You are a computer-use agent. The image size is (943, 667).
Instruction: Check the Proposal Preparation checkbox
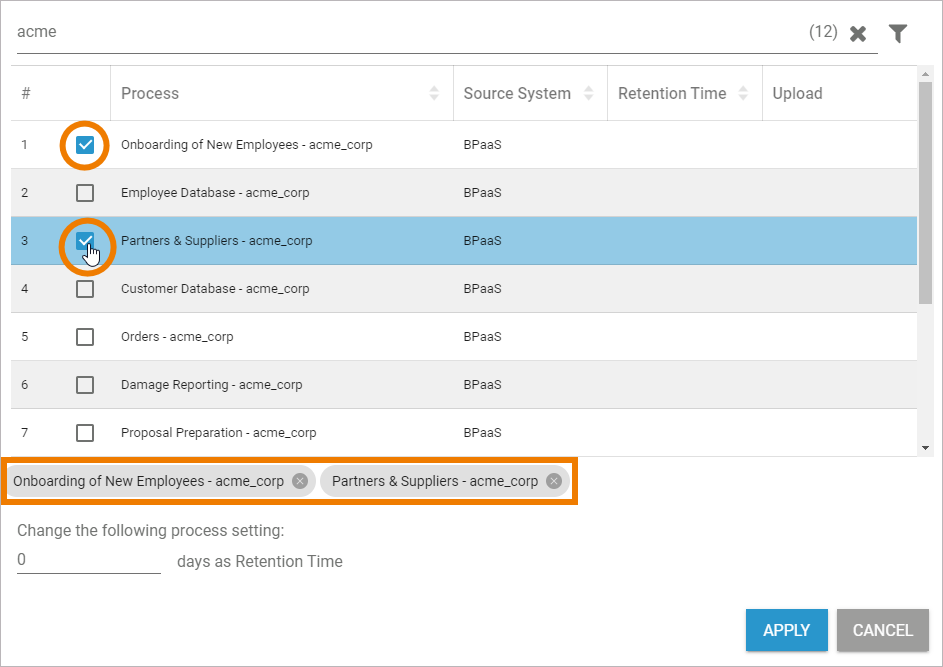coord(85,433)
